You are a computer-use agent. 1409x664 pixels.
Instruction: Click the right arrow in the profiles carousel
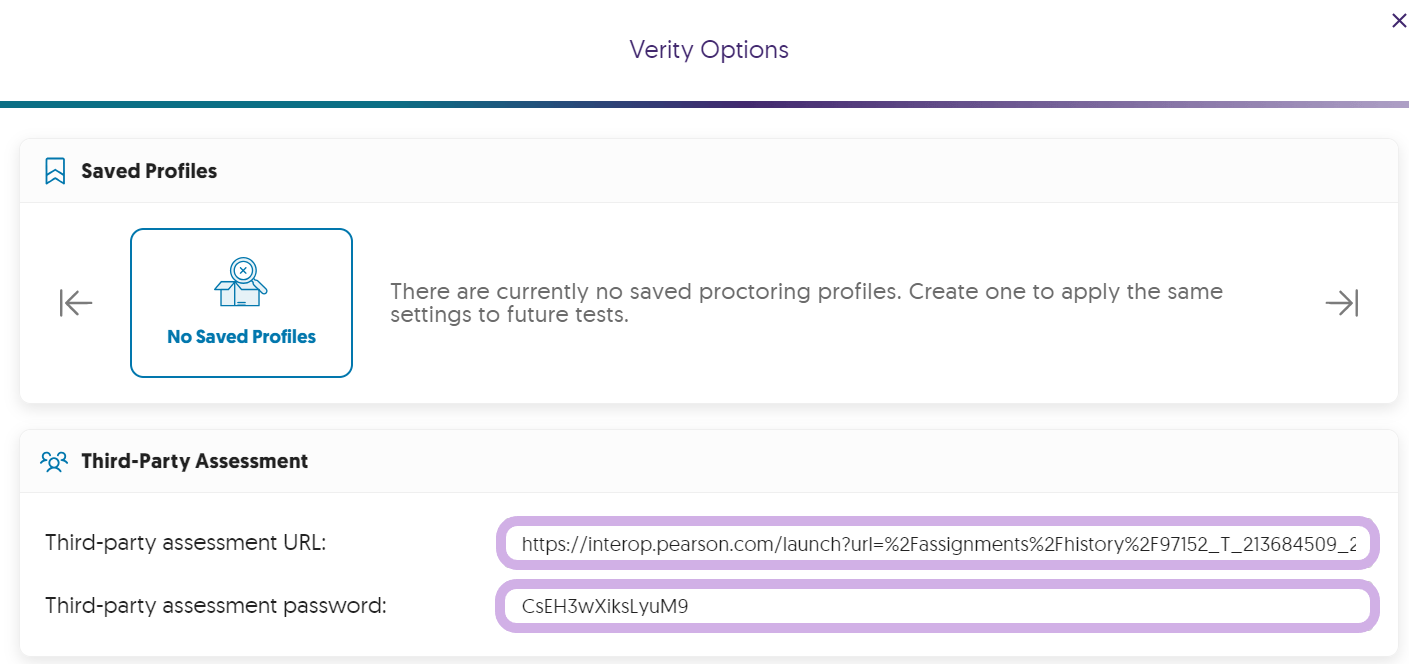click(x=1342, y=302)
